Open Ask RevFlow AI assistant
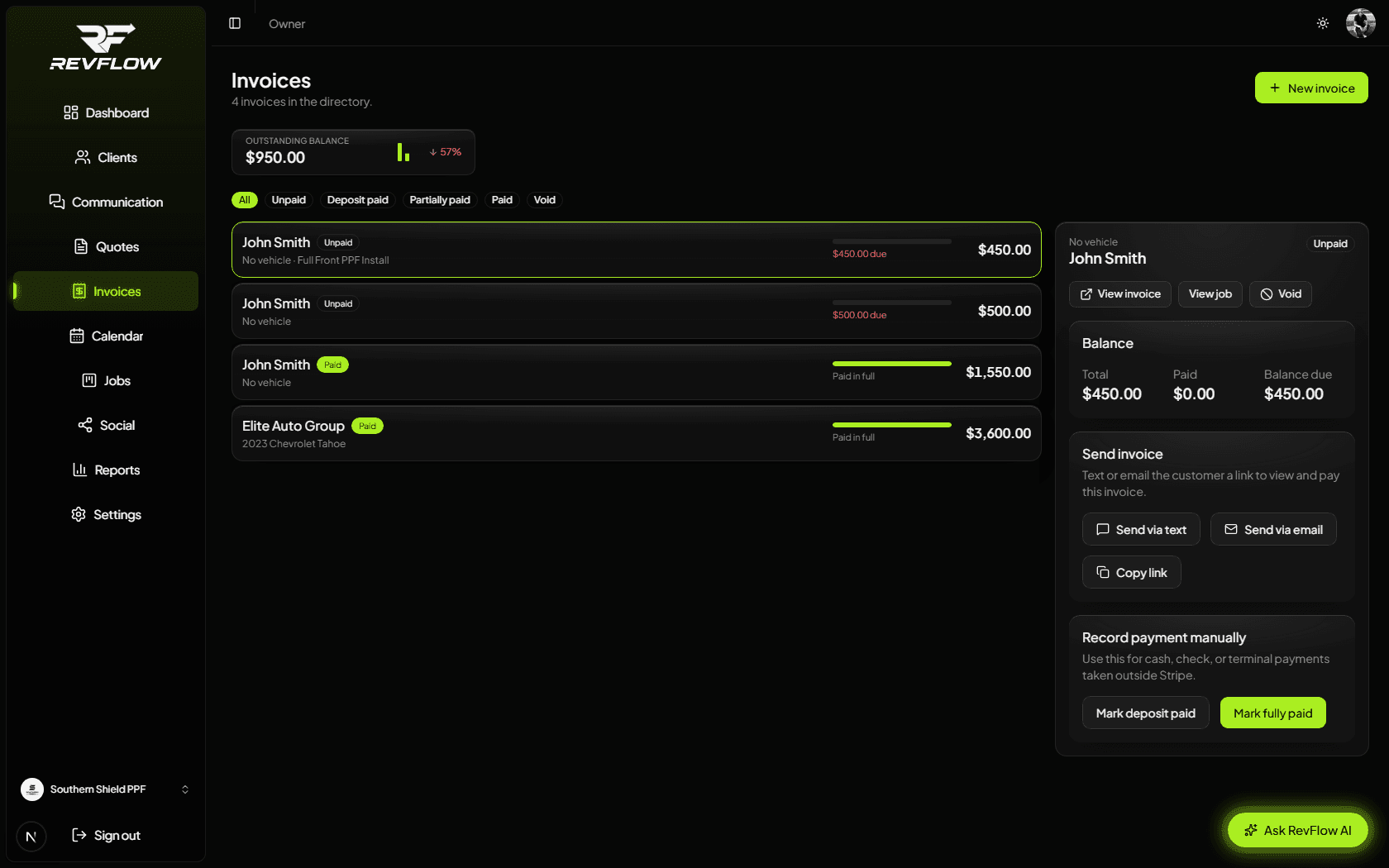 point(1298,830)
